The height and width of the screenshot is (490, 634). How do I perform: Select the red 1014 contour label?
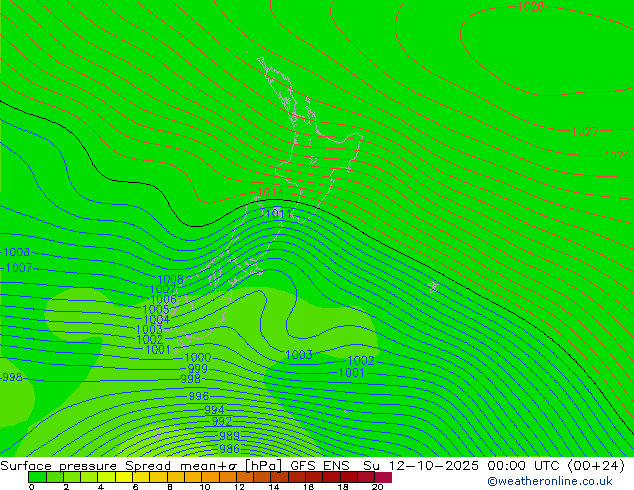(x=271, y=192)
